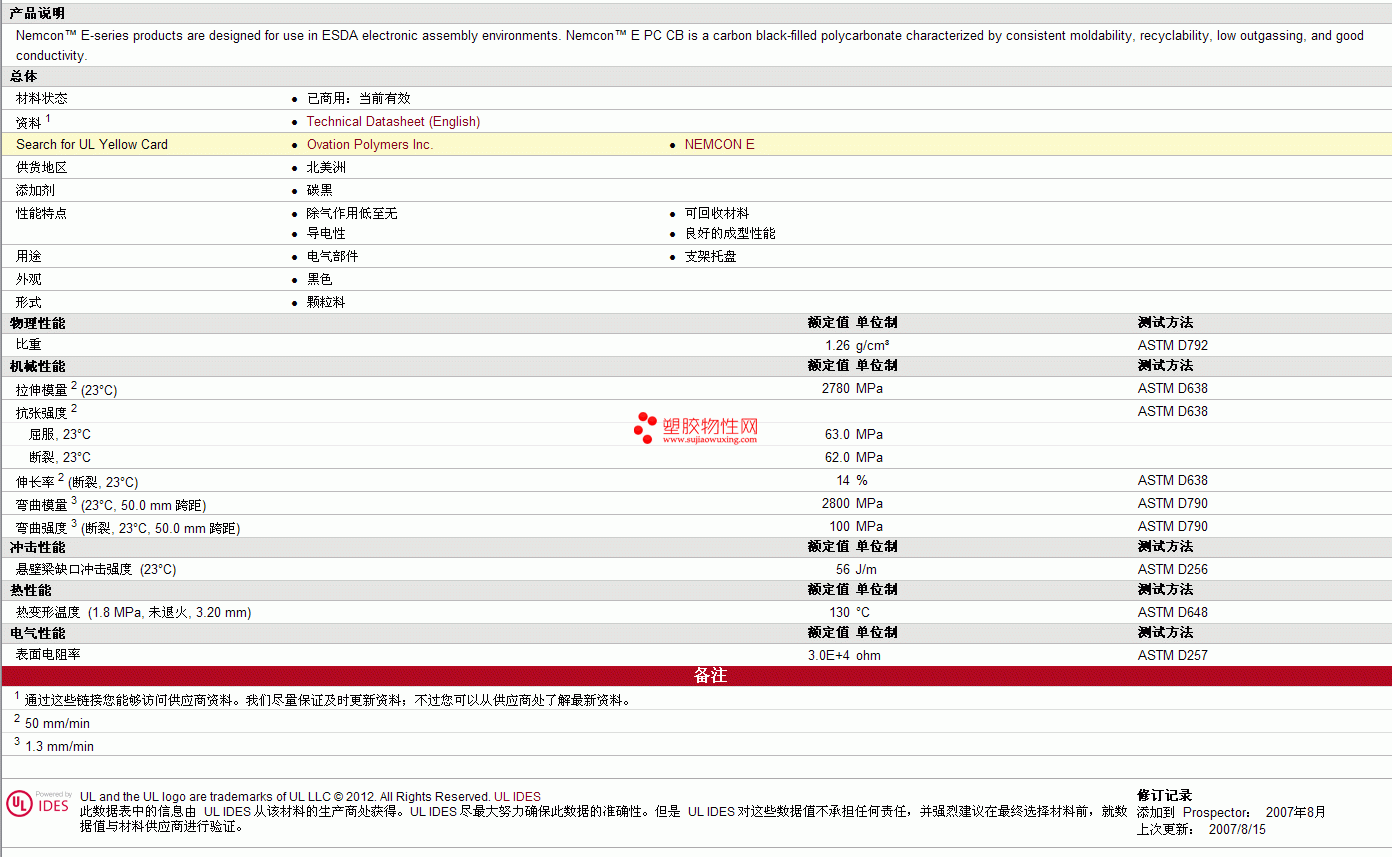Screen dimensions: 1392x857
Task: Select the 热性能 section header
Action: (31, 590)
